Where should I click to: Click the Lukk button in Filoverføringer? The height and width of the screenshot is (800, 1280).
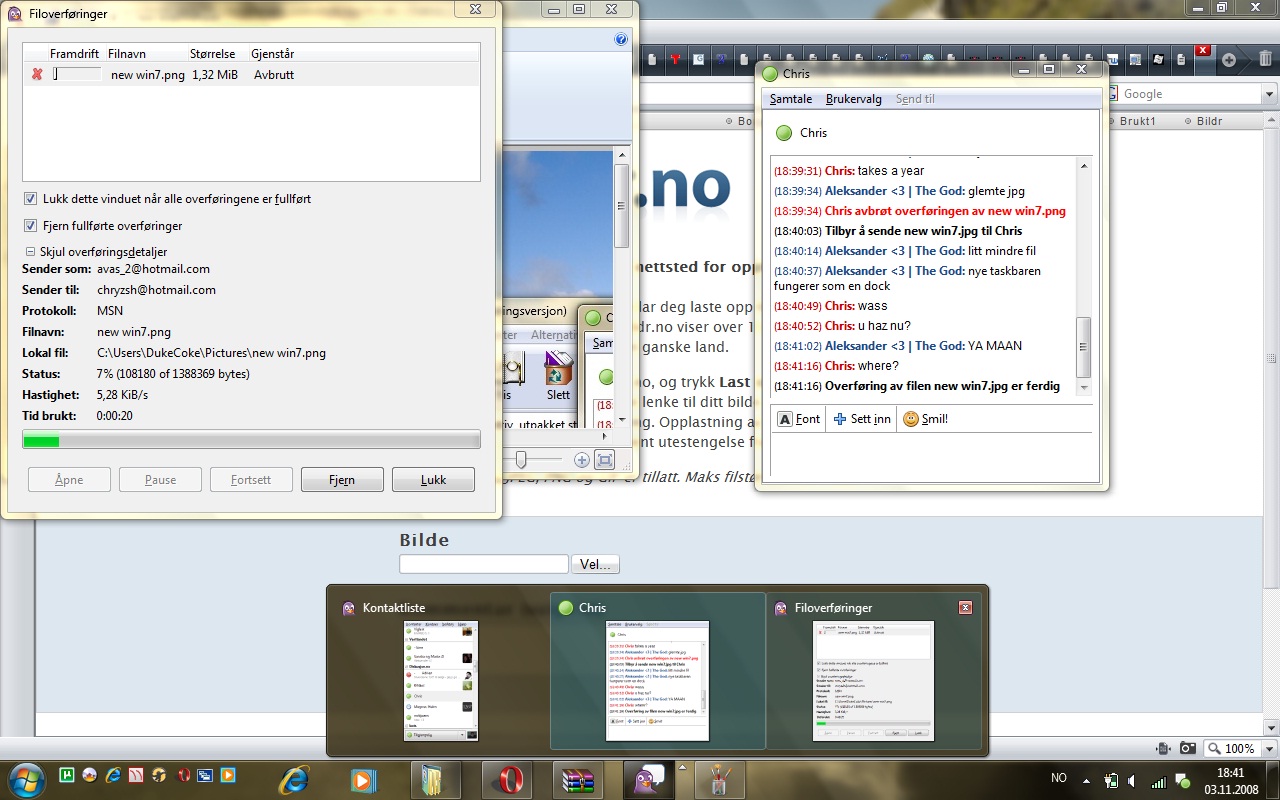pyautogui.click(x=433, y=480)
